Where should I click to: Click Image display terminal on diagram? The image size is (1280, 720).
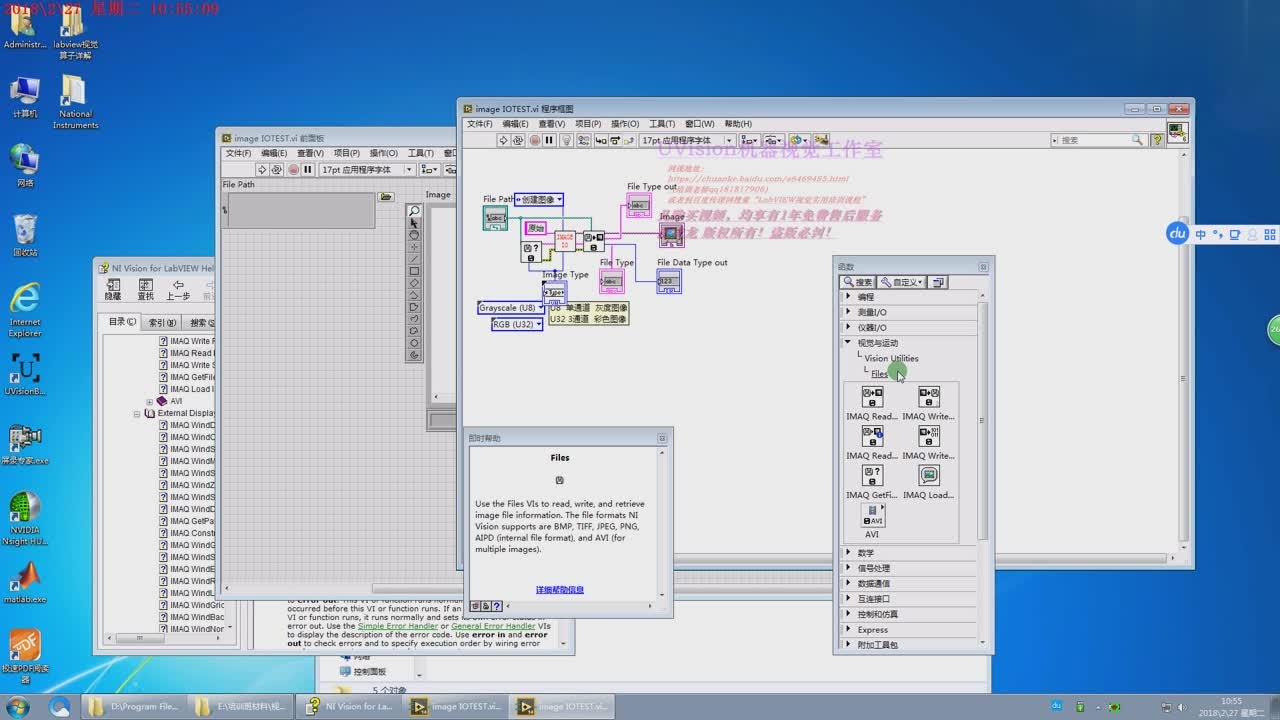[x=672, y=234]
